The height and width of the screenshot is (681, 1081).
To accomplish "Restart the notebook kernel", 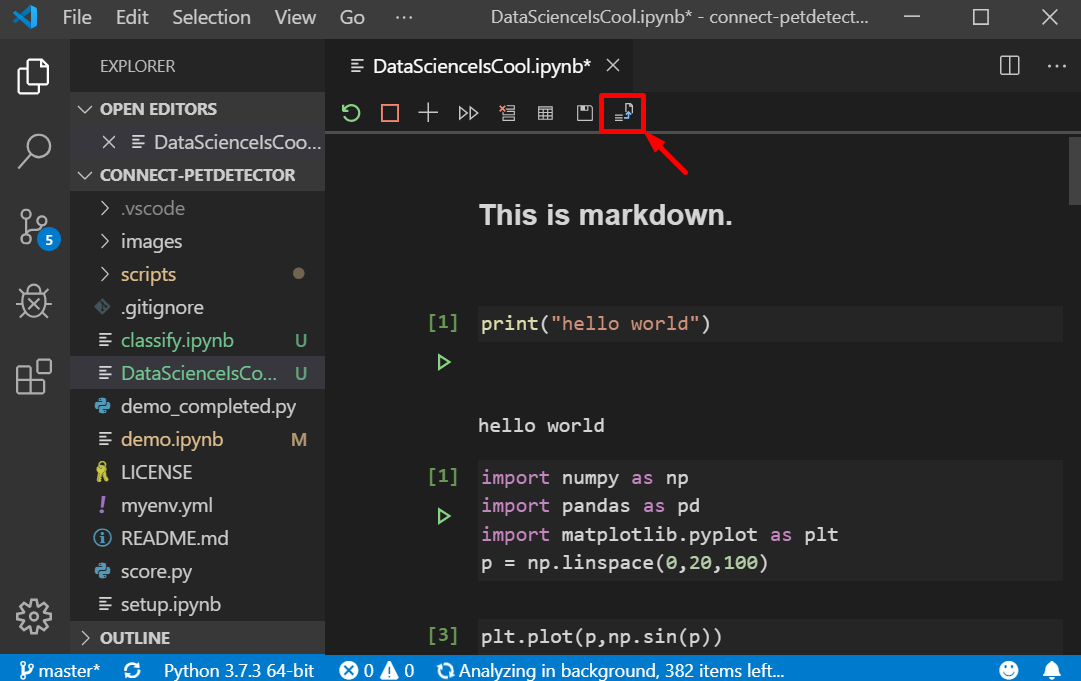I will click(x=351, y=112).
